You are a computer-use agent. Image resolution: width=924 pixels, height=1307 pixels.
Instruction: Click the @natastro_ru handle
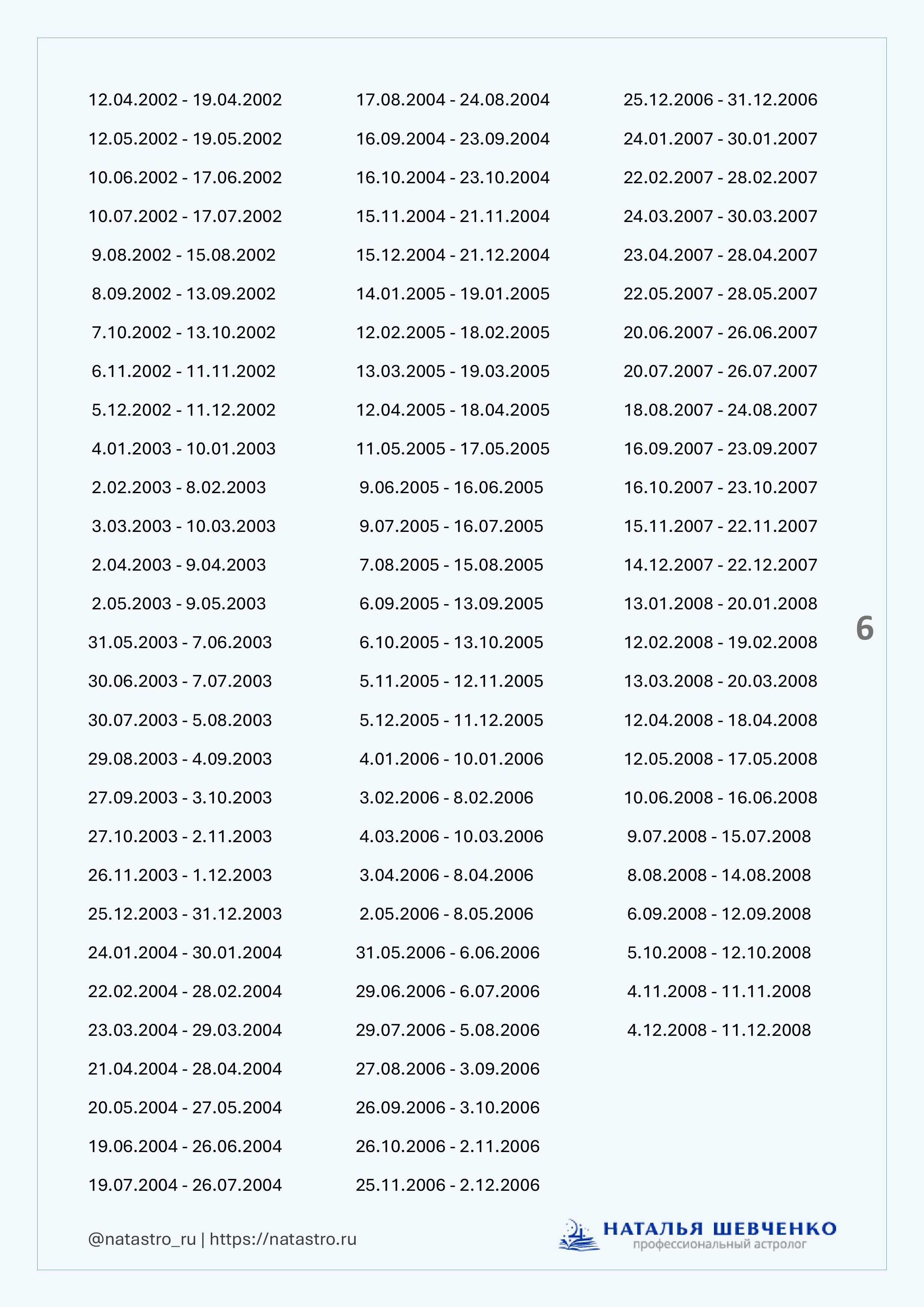coord(142,1239)
